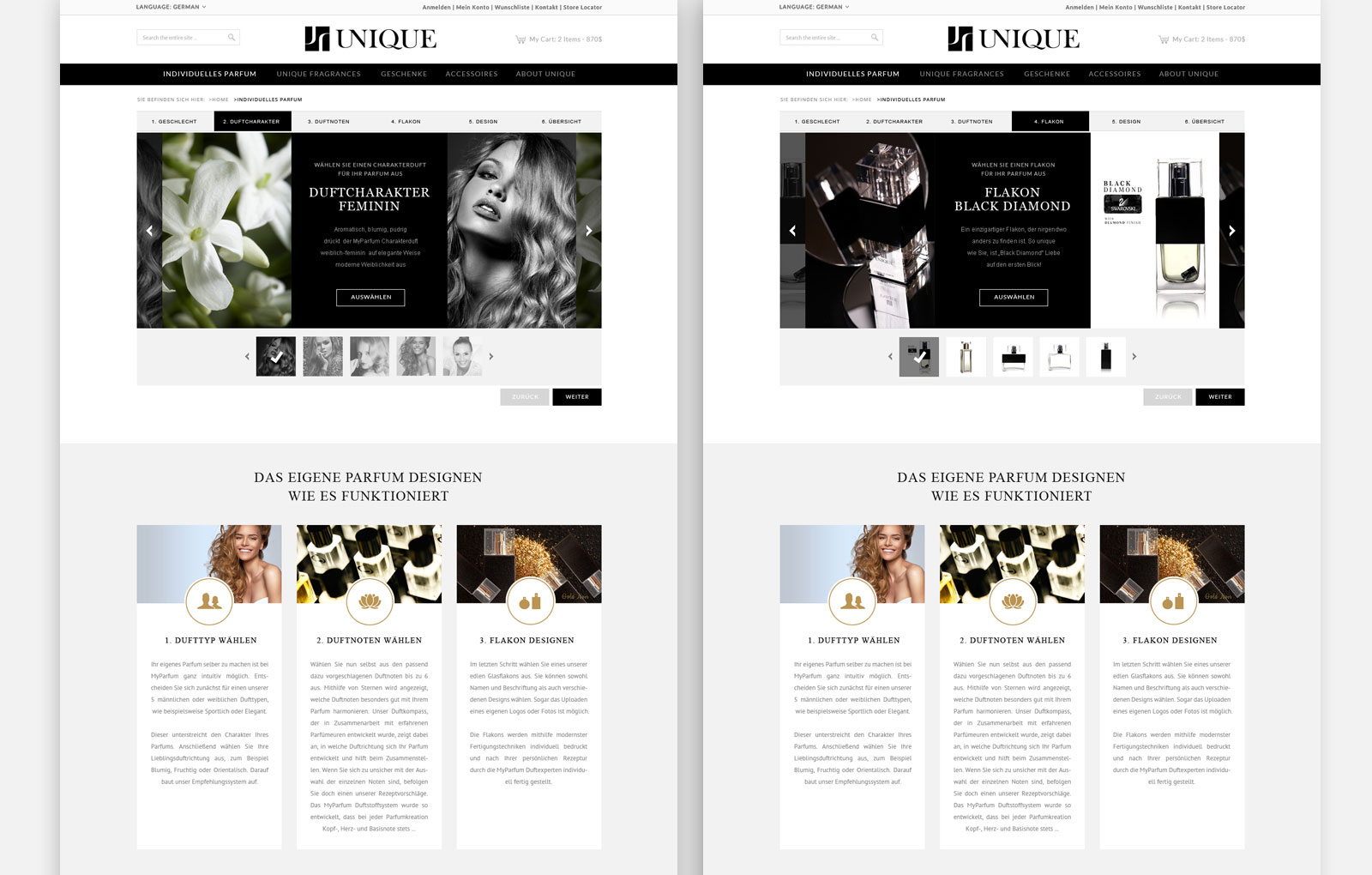Open the Language: German dropdown in left mockup
Screen dimensions: 1372x875
pyautogui.click(x=171, y=7)
